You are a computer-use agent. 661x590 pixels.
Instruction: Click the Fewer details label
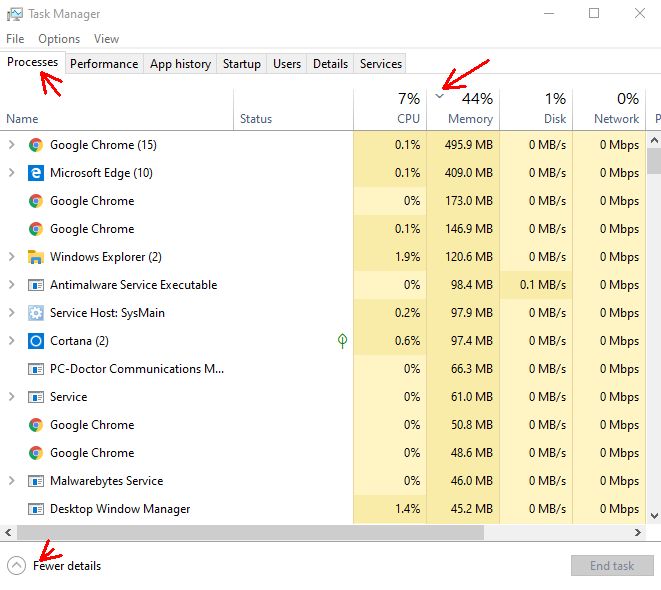tap(67, 566)
